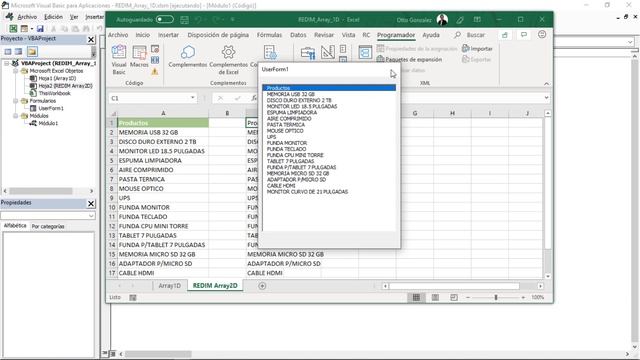The image size is (640, 360).
Task: Click the zoom in plus button
Action: (523, 298)
